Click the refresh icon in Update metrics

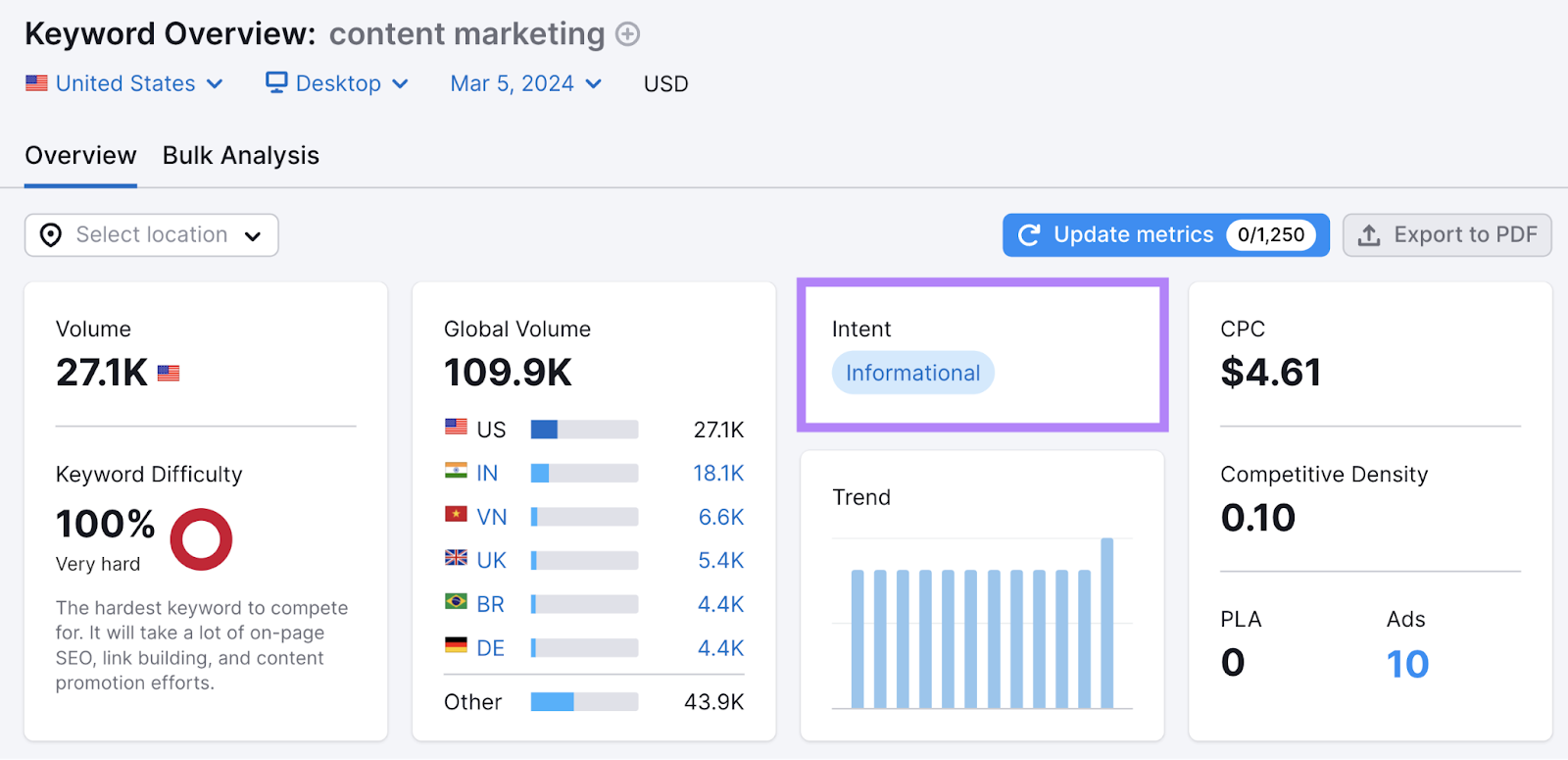pyautogui.click(x=1029, y=235)
